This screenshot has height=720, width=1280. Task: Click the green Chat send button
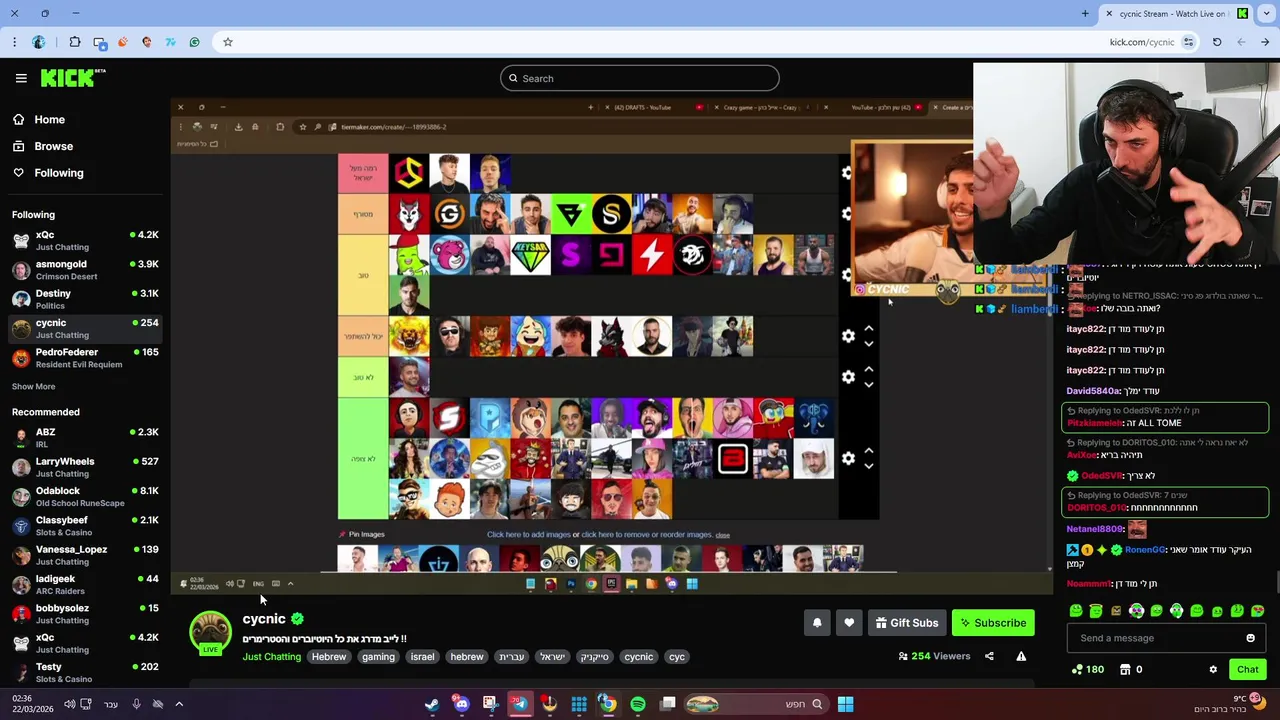point(1247,670)
